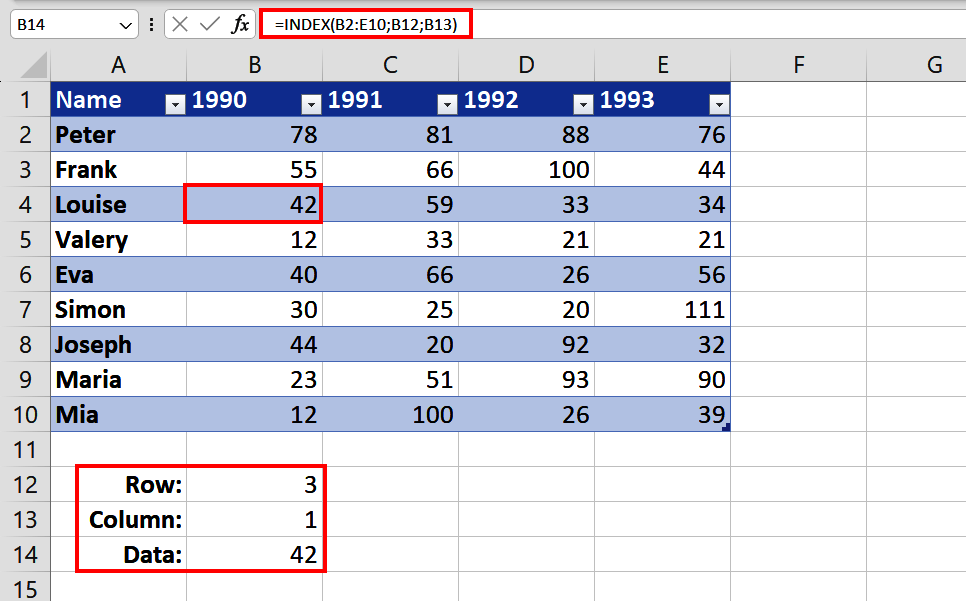Select the highlighted cell containing 42

pos(254,205)
